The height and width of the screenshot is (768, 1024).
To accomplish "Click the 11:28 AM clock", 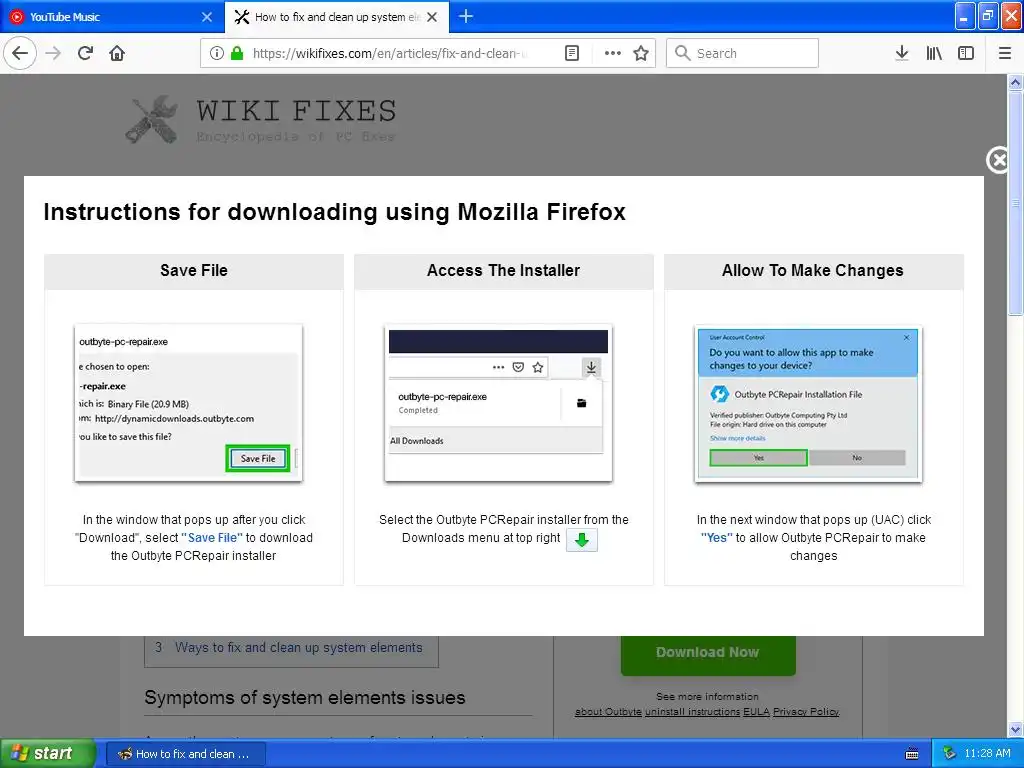I will coord(987,753).
